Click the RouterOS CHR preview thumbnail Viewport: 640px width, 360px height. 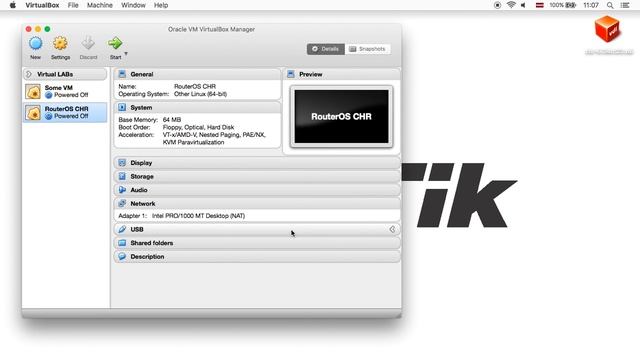[x=341, y=117]
